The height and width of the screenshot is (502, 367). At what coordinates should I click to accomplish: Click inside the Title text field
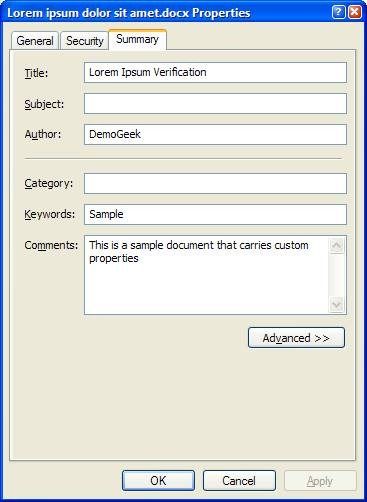click(x=215, y=72)
